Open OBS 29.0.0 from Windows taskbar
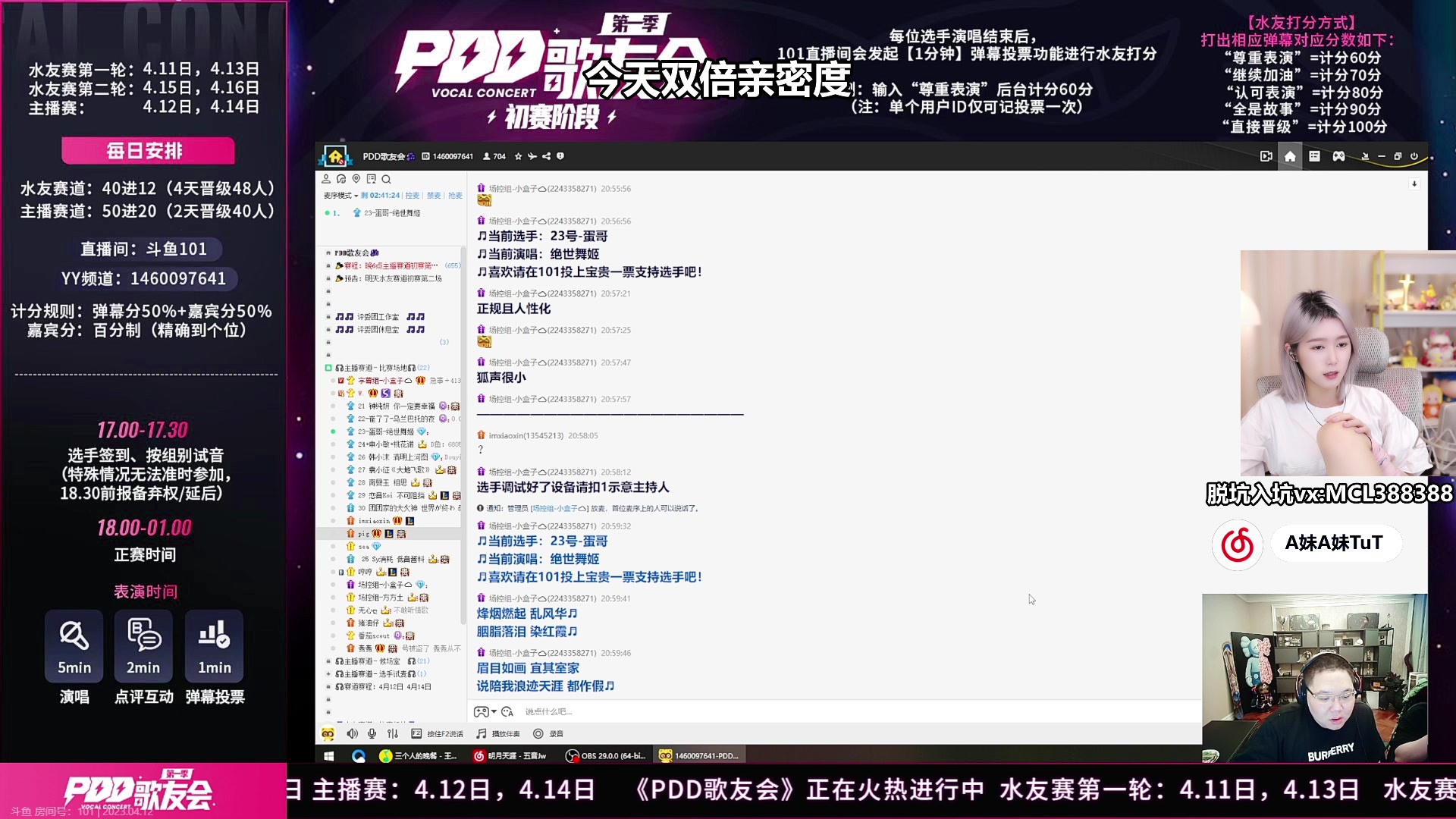This screenshot has height=819, width=1456. pos(606,755)
